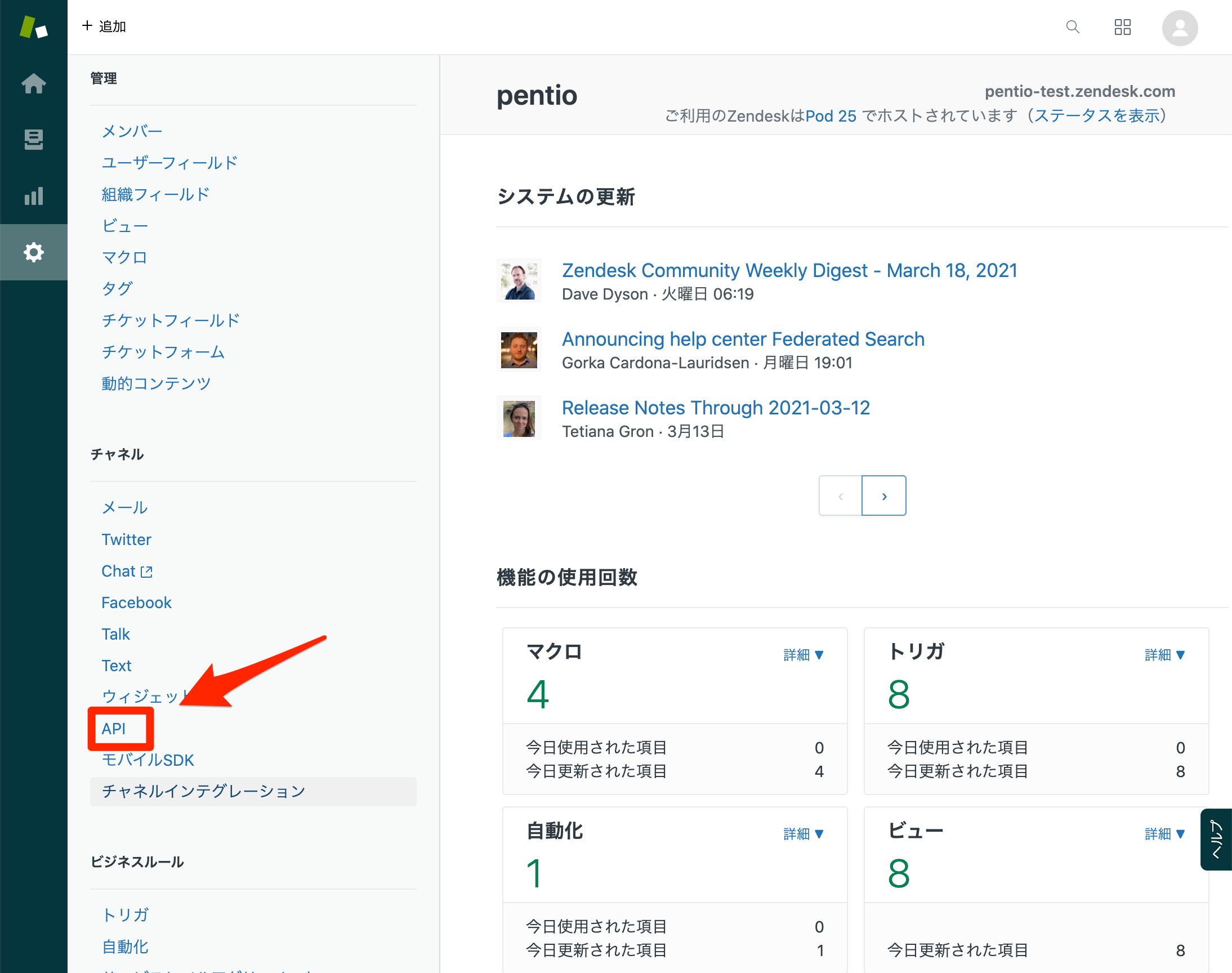
Task: Click the 追加 add button
Action: (104, 26)
